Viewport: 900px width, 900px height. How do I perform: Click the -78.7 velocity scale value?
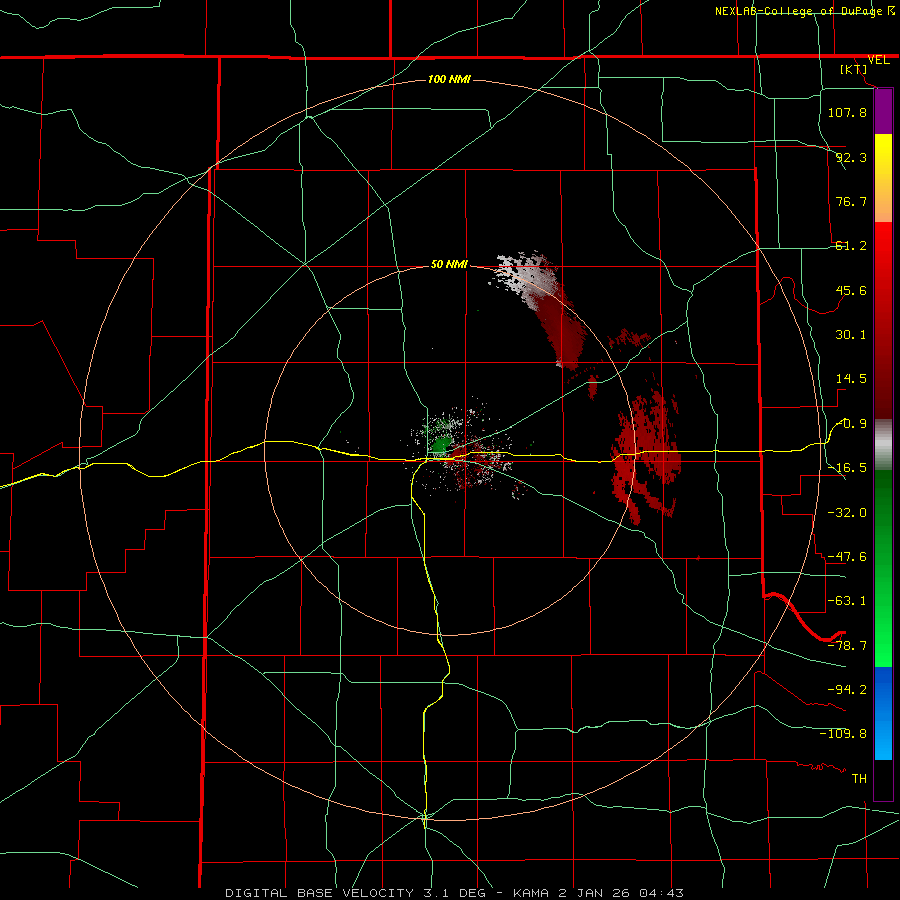(847, 646)
